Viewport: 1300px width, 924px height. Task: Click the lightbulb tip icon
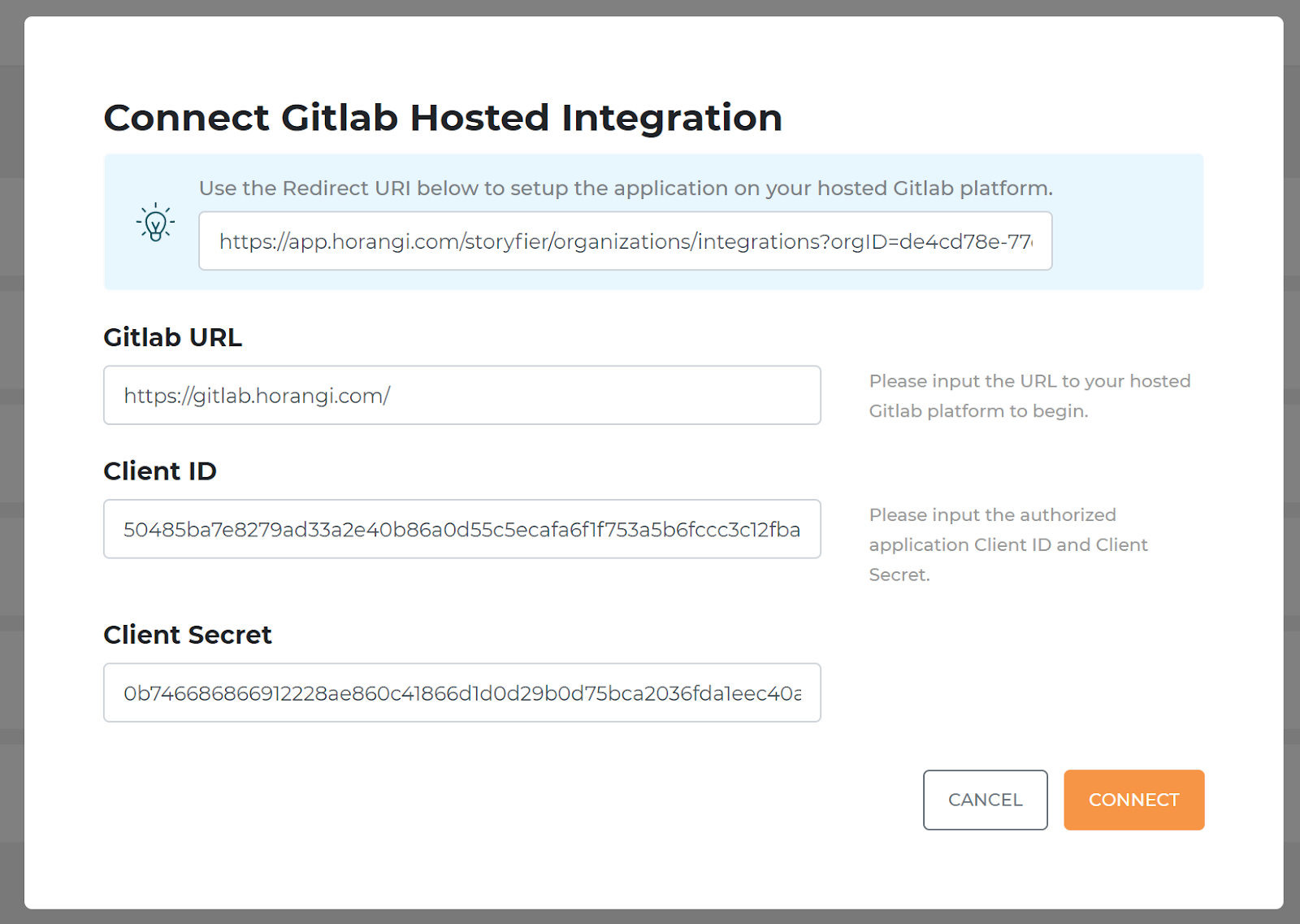(x=155, y=222)
